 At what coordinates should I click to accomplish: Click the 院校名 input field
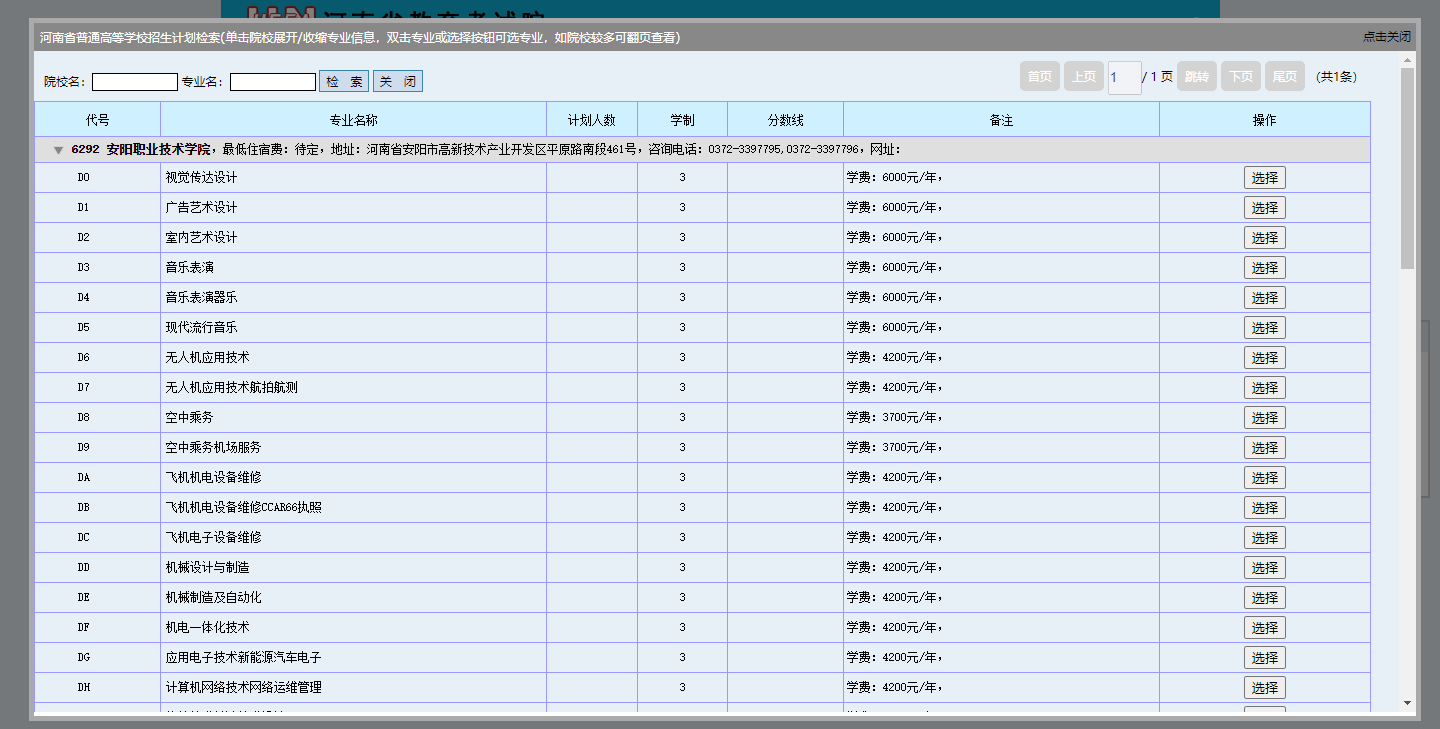point(135,82)
